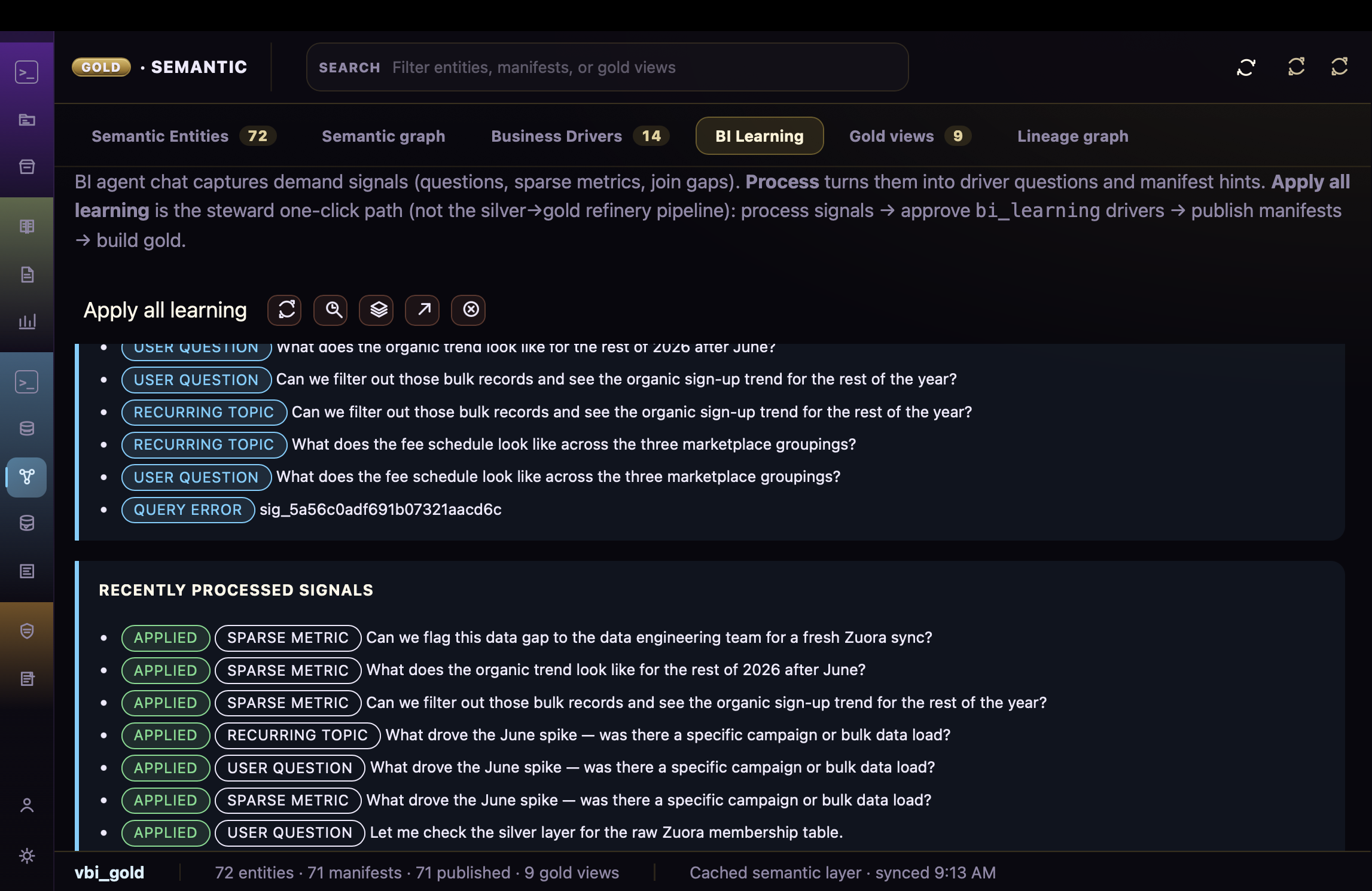Click SPARSE METRIC tag on the June spike row
The width and height of the screenshot is (1372, 891).
pyautogui.click(x=288, y=800)
